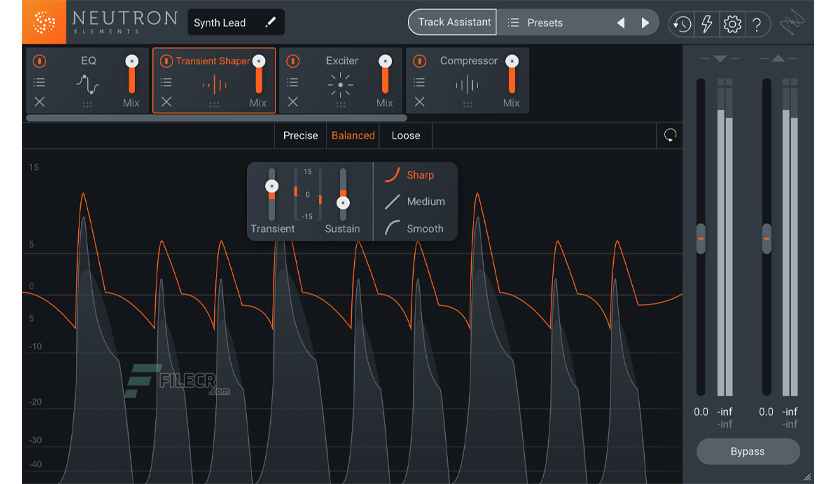Click the Transient amount slider handle
The image size is (836, 484).
click(272, 186)
